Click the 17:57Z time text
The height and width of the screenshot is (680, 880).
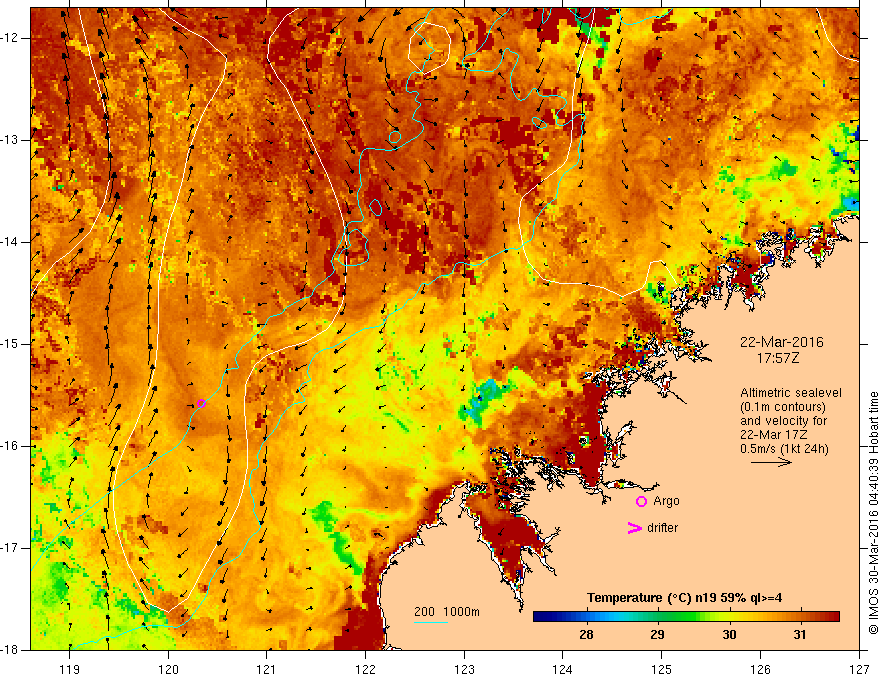[x=778, y=358]
